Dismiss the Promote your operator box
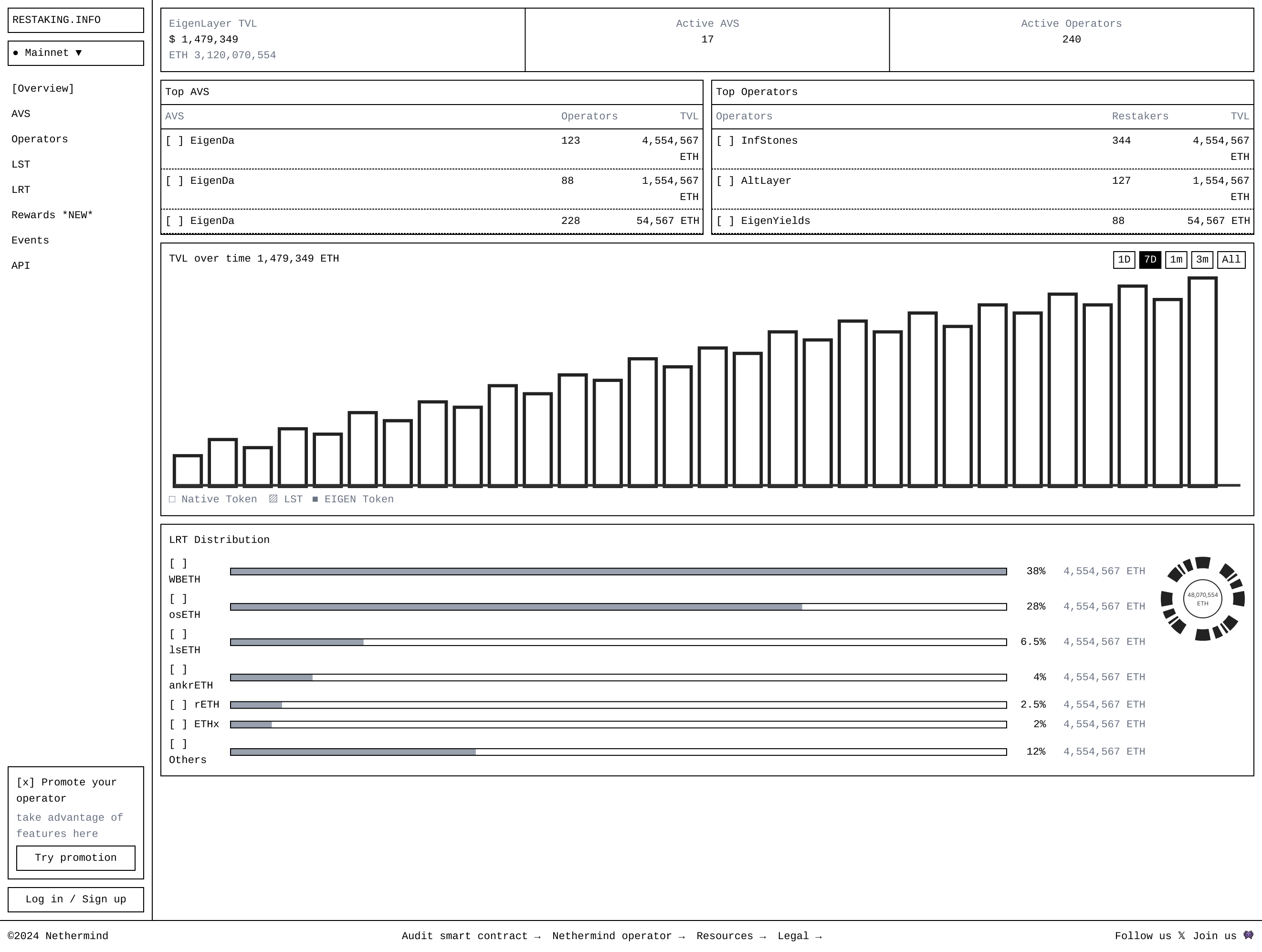 coord(26,783)
